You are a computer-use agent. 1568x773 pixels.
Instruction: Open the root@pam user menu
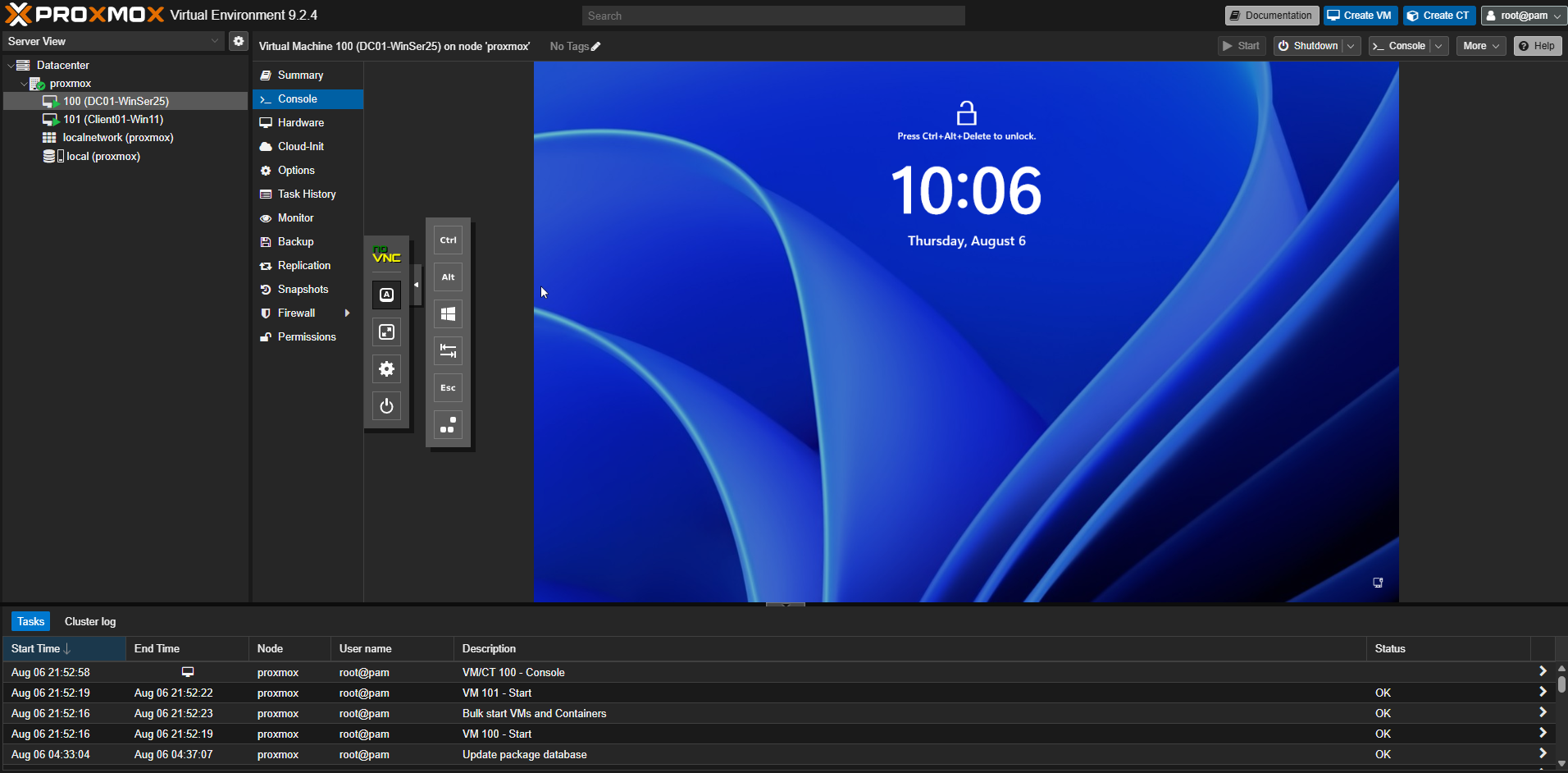tap(1524, 16)
